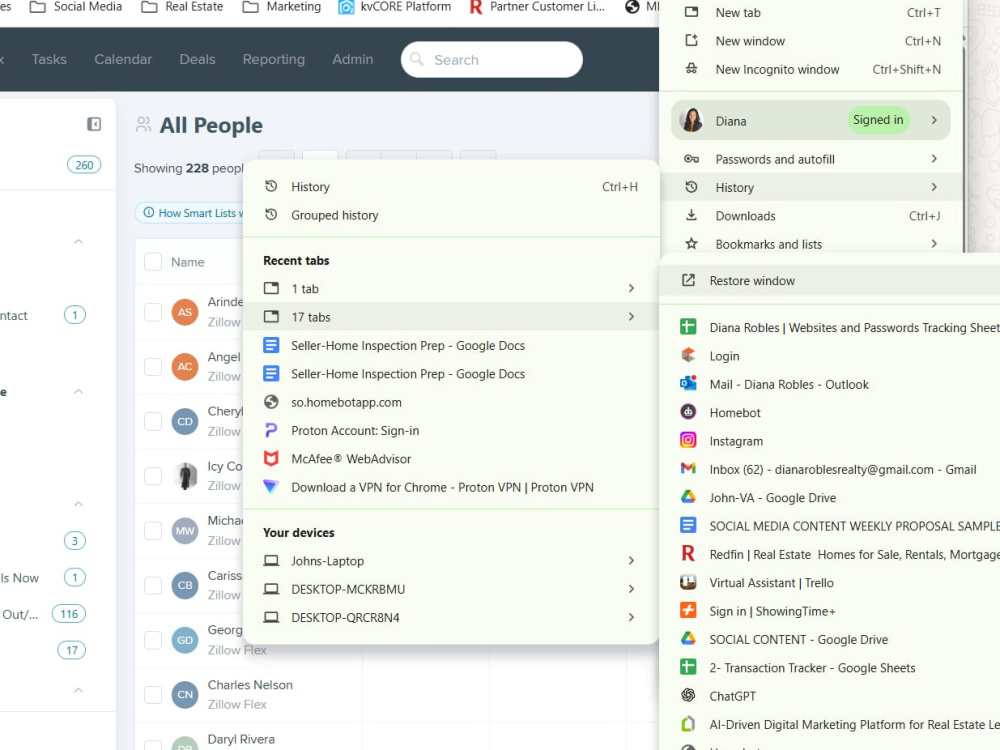Check the box for the MW contact row

tap(153, 531)
